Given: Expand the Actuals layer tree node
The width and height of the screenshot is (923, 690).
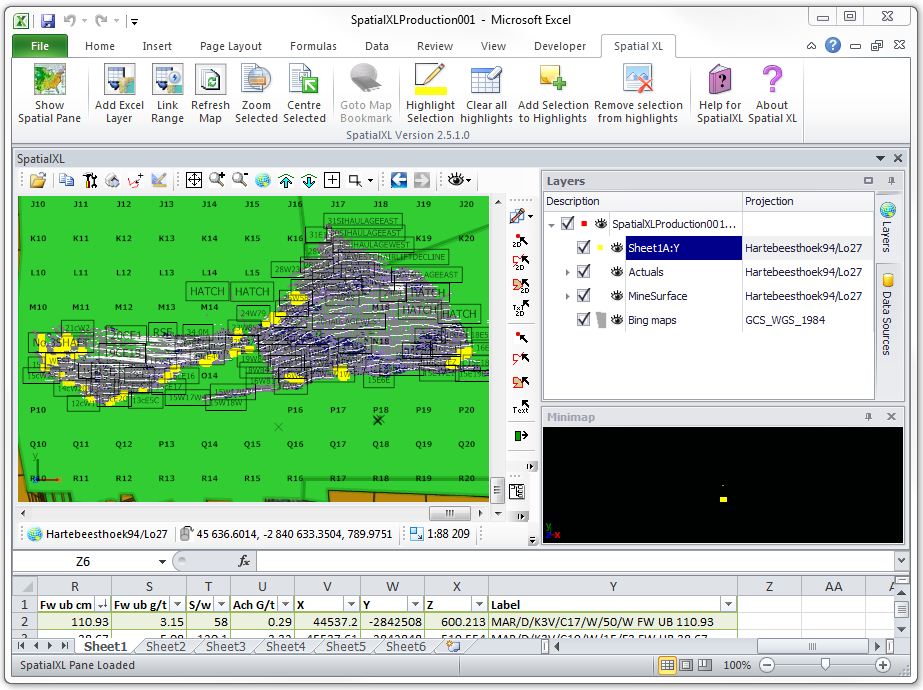Looking at the screenshot, I should click(568, 272).
